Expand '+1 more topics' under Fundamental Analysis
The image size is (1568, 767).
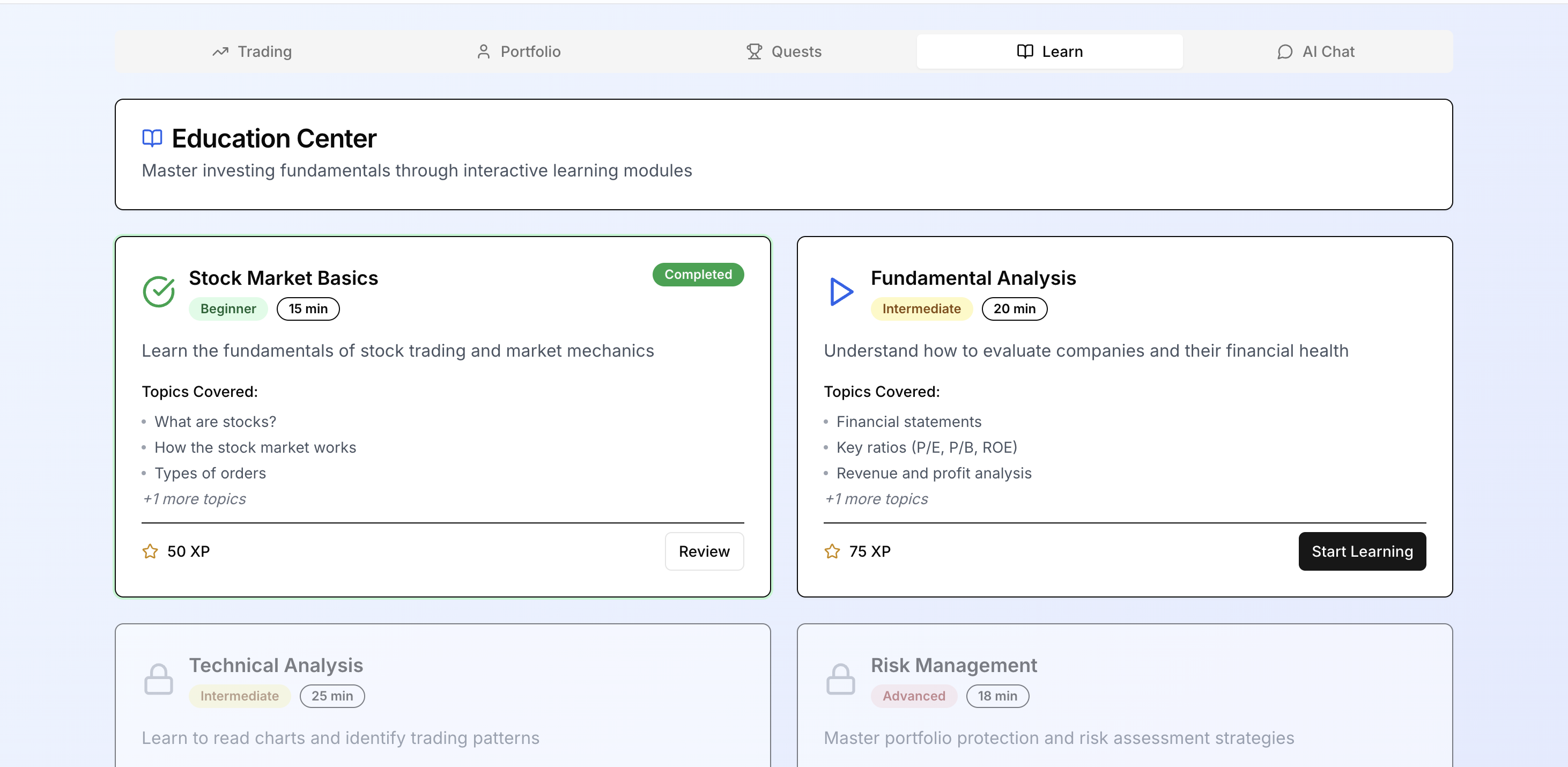tap(876, 499)
